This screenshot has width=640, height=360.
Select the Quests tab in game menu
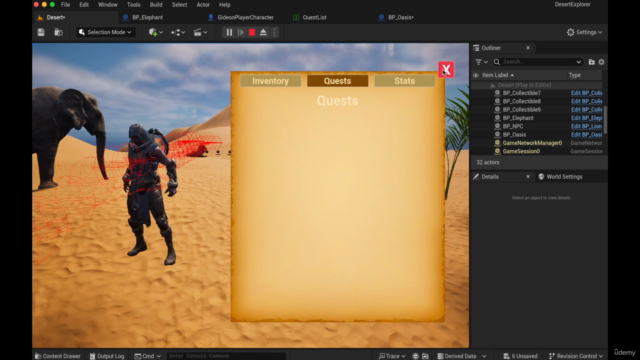click(338, 81)
